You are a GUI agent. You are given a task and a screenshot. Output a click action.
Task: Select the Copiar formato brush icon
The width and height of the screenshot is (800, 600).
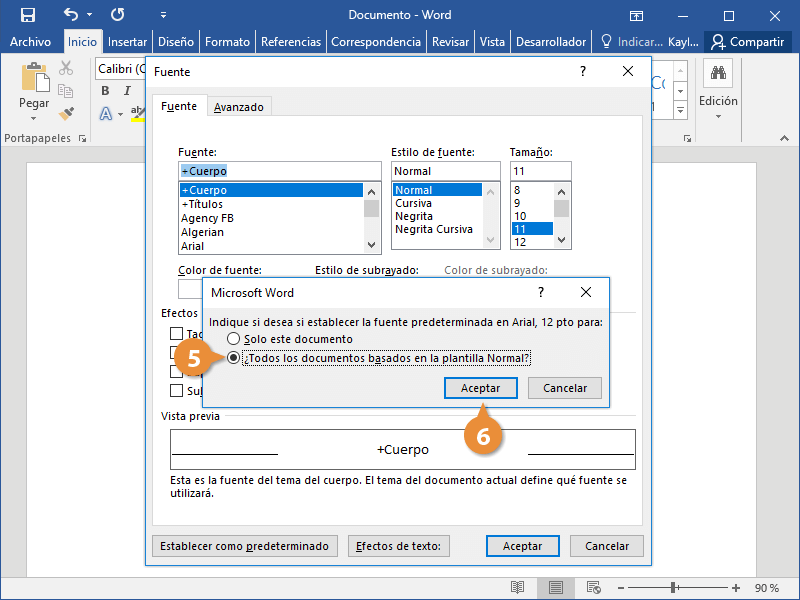pos(66,113)
